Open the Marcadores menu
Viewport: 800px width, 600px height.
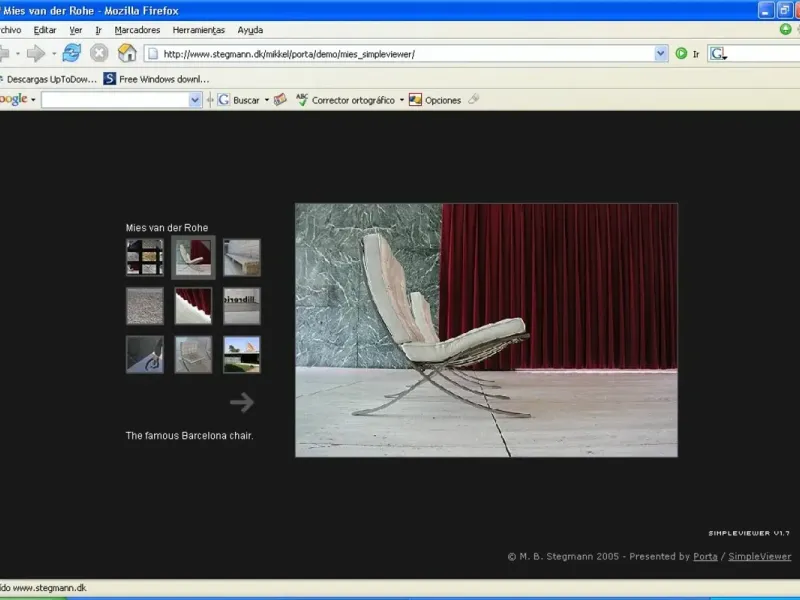[x=137, y=30]
